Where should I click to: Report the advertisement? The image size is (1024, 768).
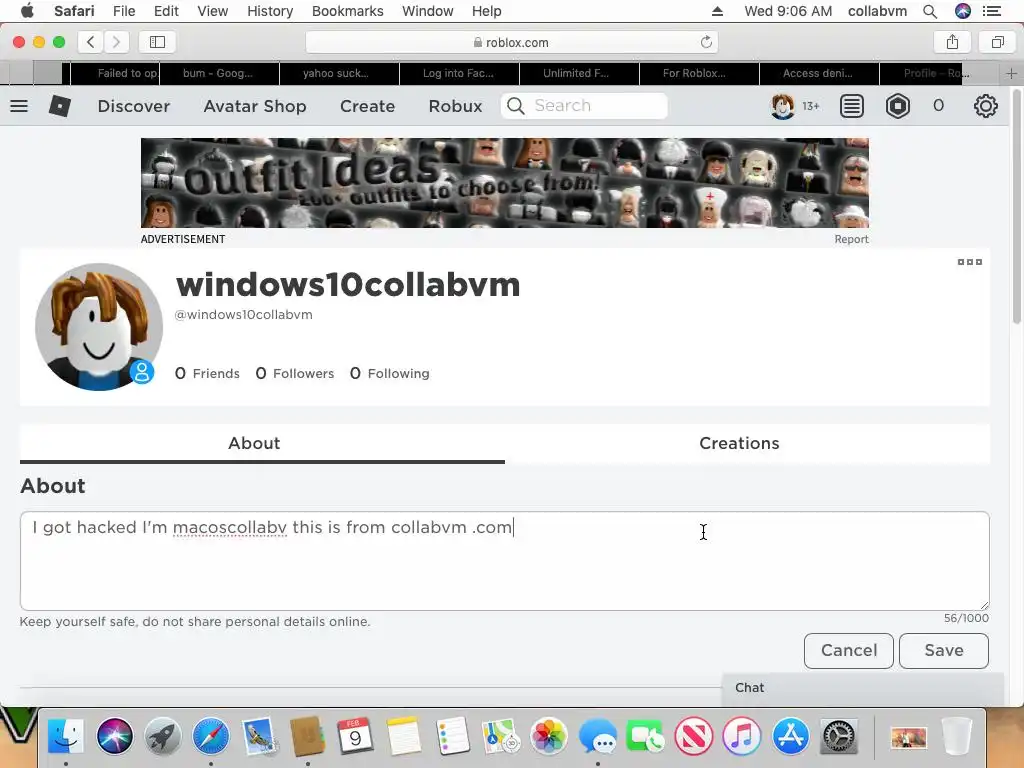[851, 240]
